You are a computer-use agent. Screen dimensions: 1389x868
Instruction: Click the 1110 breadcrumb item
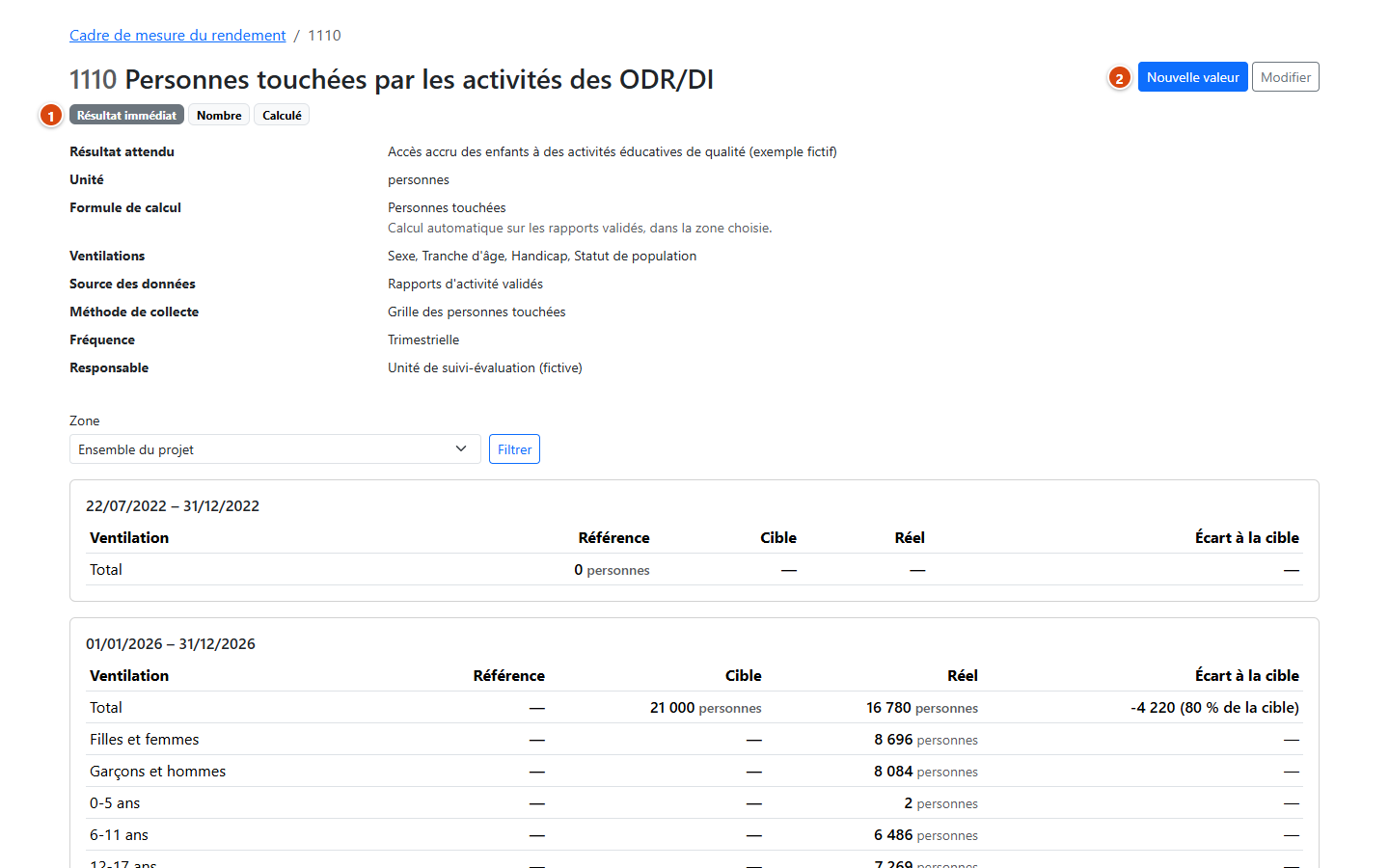324,36
